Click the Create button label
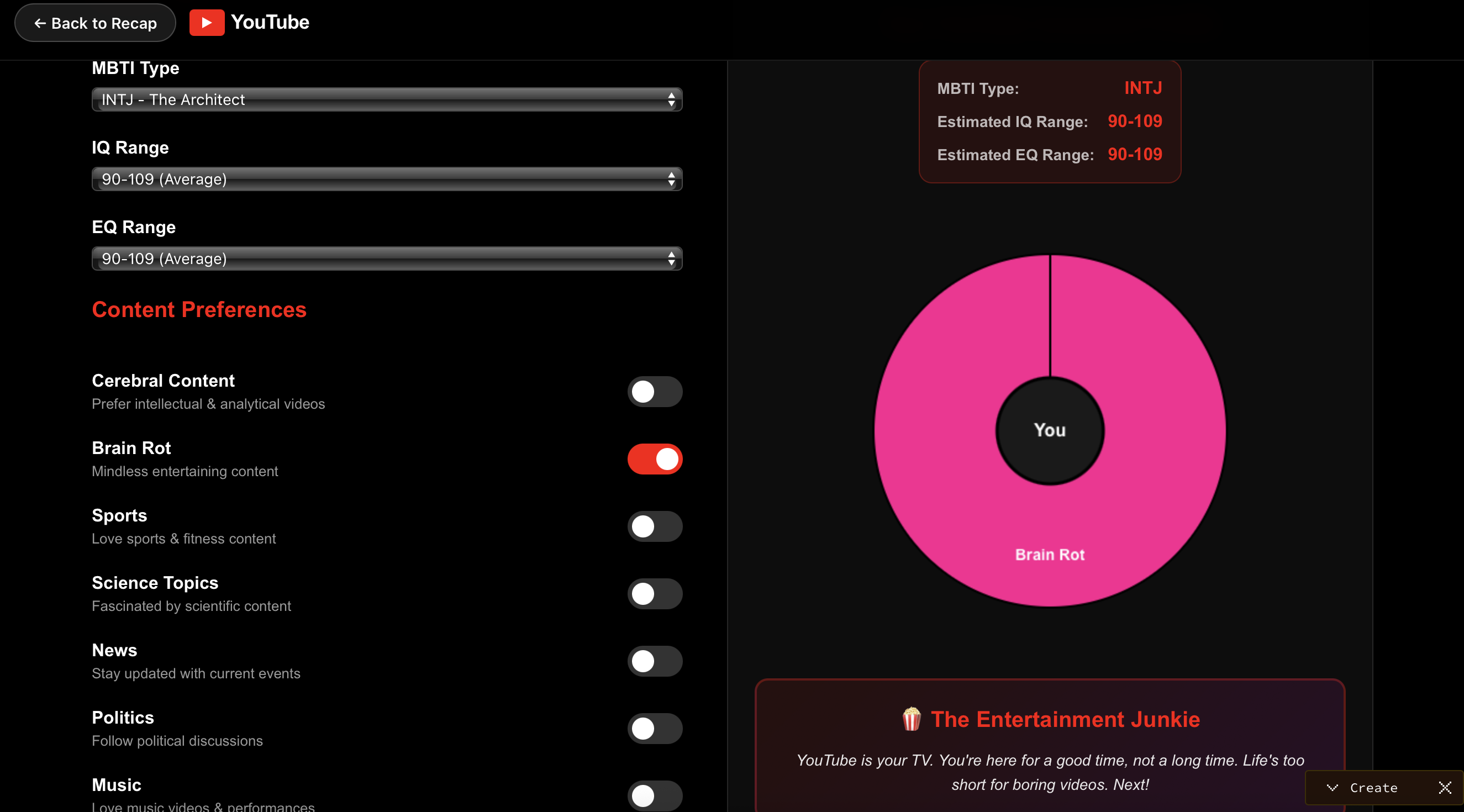This screenshot has height=812, width=1464. 1373,788
